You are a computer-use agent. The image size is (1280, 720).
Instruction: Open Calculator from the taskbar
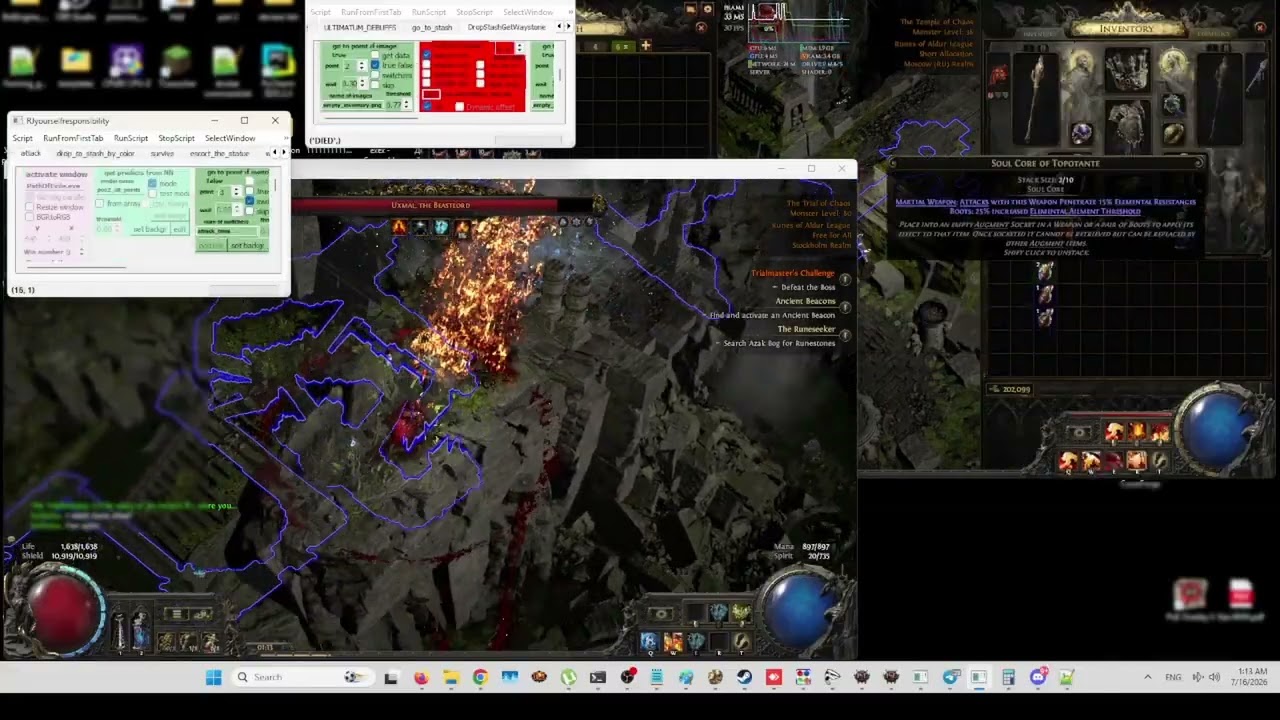(1008, 677)
